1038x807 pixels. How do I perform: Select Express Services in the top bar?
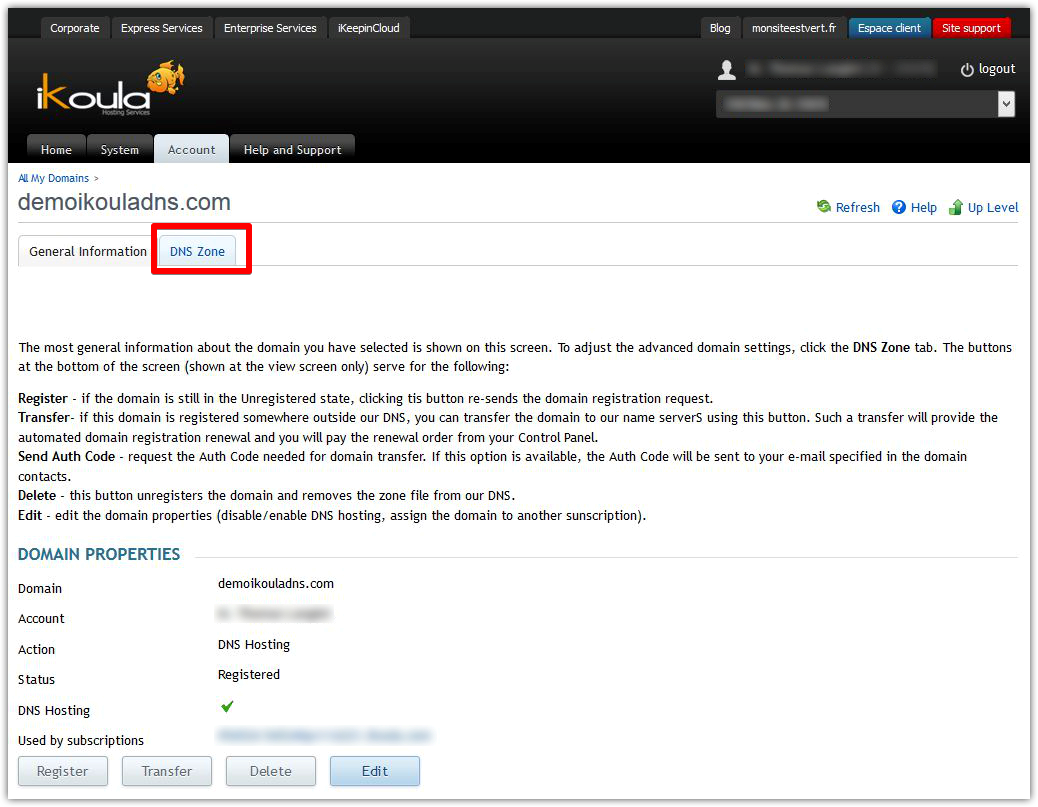point(161,27)
